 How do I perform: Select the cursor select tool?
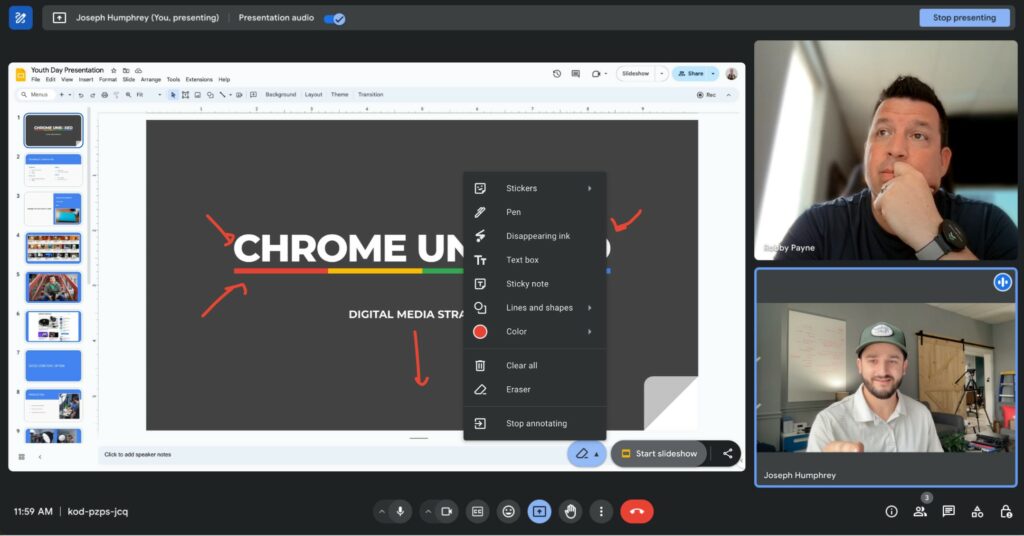coord(173,95)
